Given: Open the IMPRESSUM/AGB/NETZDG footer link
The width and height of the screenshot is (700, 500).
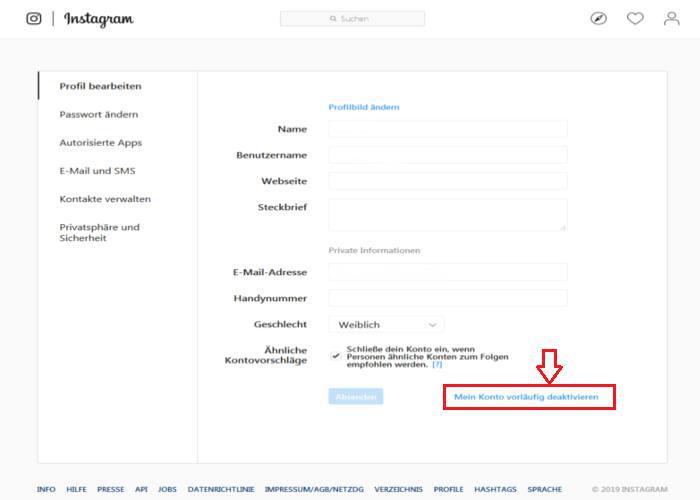Looking at the screenshot, I should tap(314, 489).
